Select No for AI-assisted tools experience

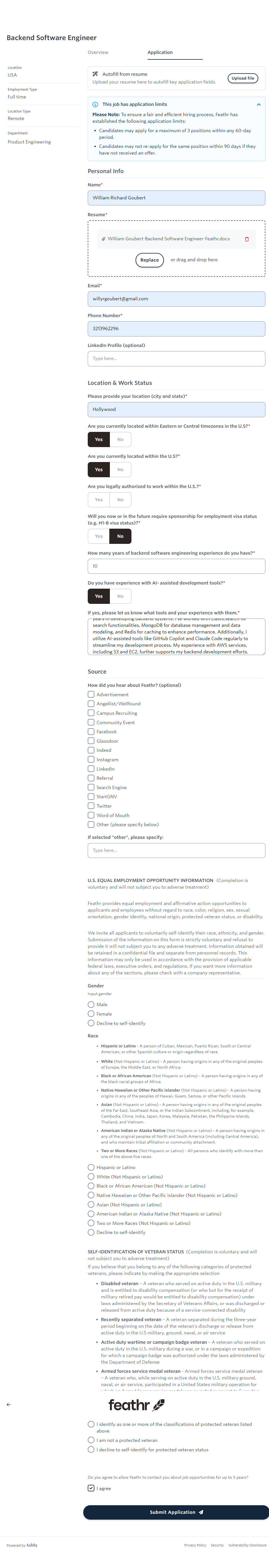point(120,596)
